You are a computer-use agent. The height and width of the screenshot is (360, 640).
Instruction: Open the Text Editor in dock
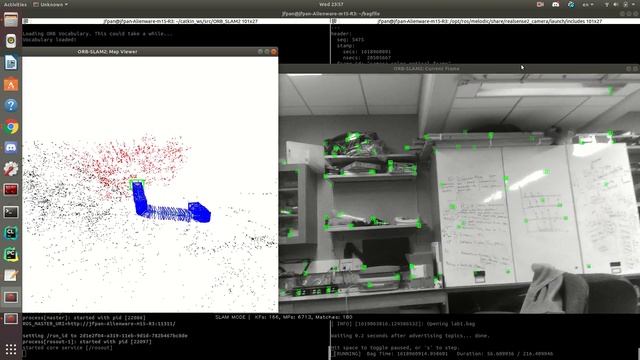[x=11, y=276]
